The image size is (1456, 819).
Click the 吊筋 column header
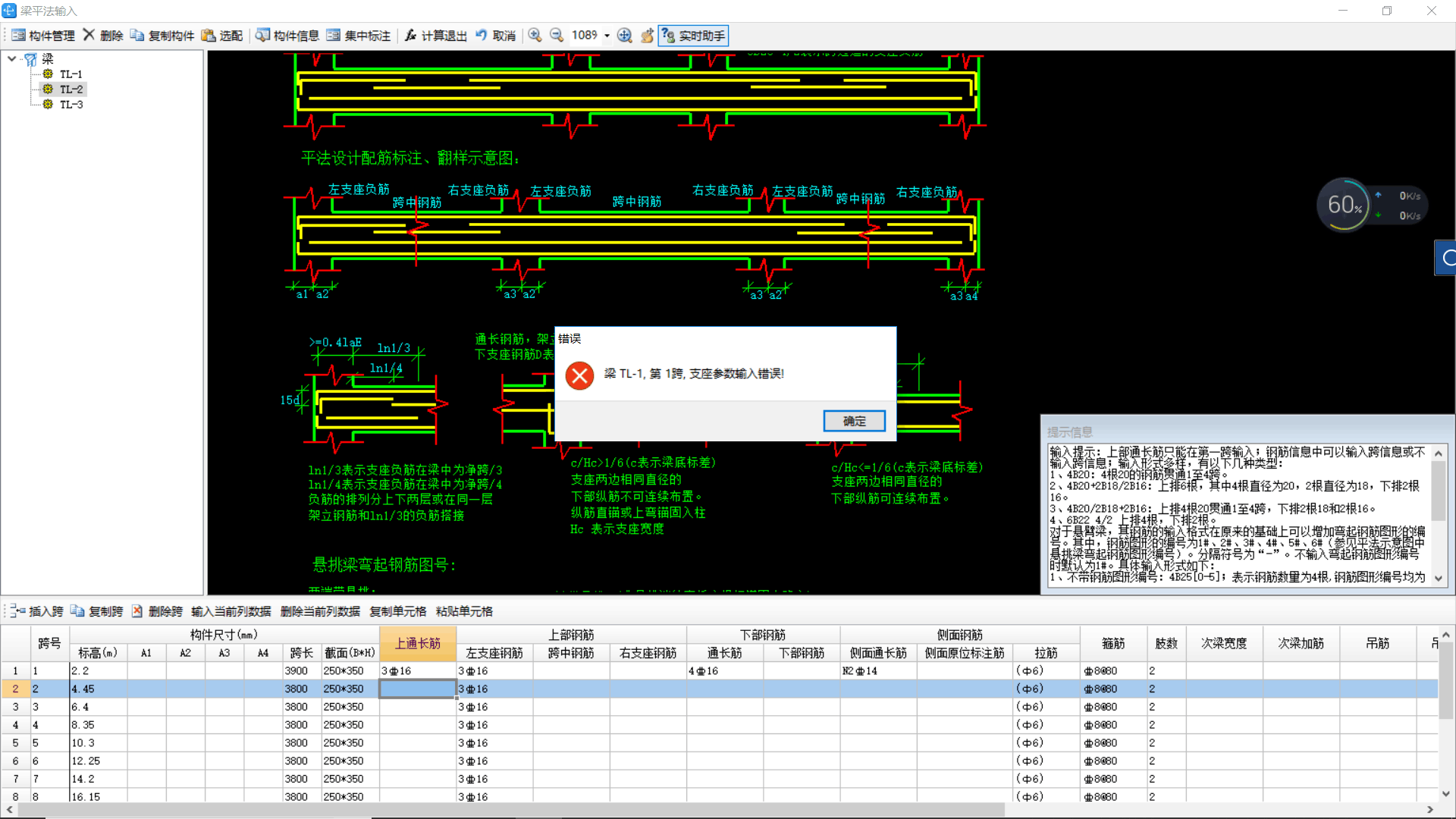(1378, 643)
